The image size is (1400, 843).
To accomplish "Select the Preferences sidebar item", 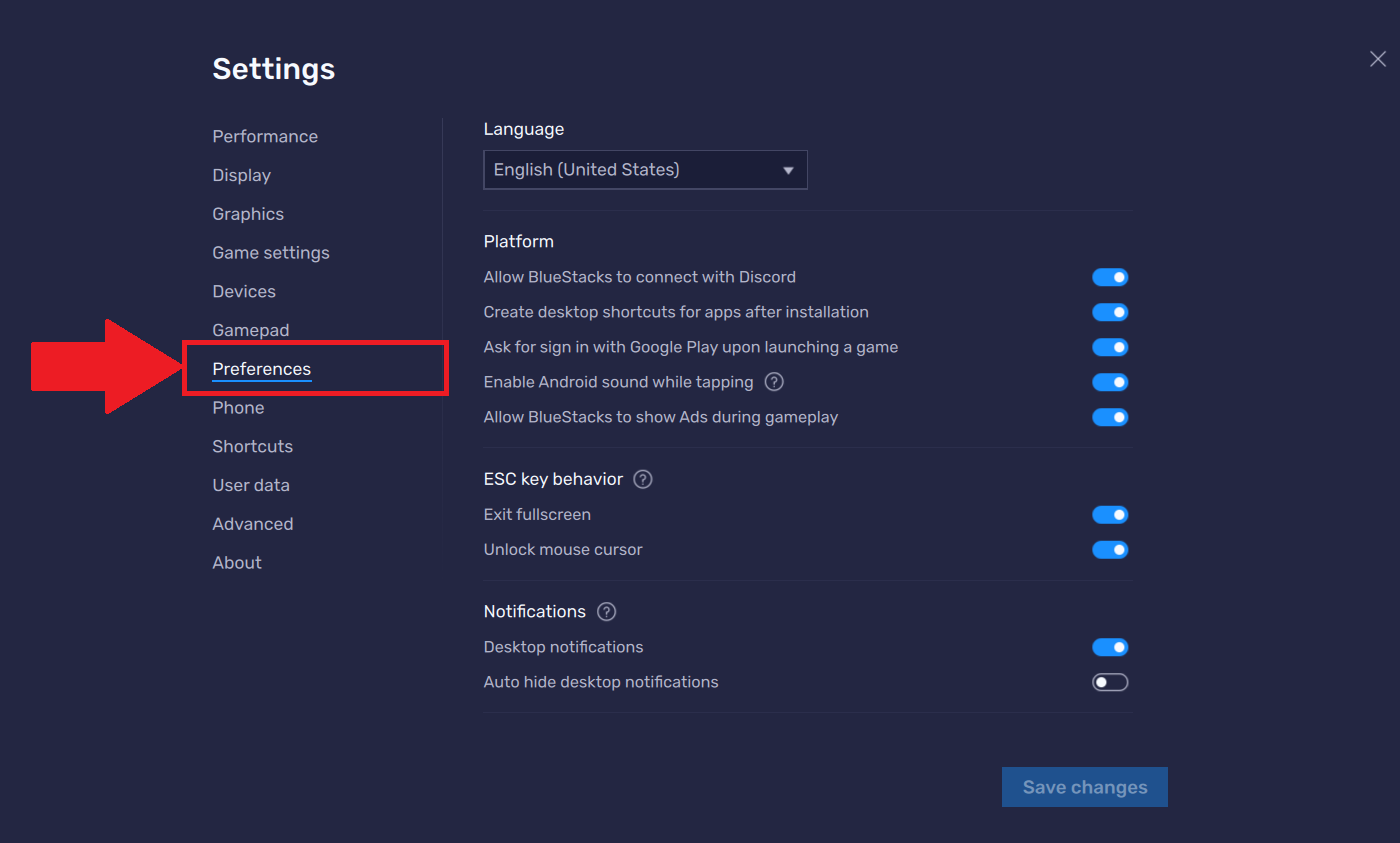I will [262, 369].
